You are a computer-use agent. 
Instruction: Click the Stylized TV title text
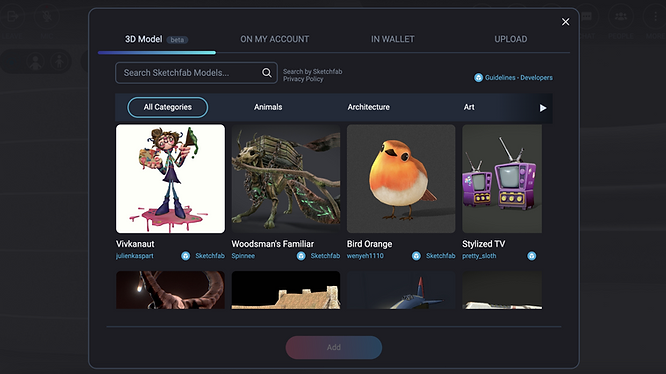click(x=483, y=244)
